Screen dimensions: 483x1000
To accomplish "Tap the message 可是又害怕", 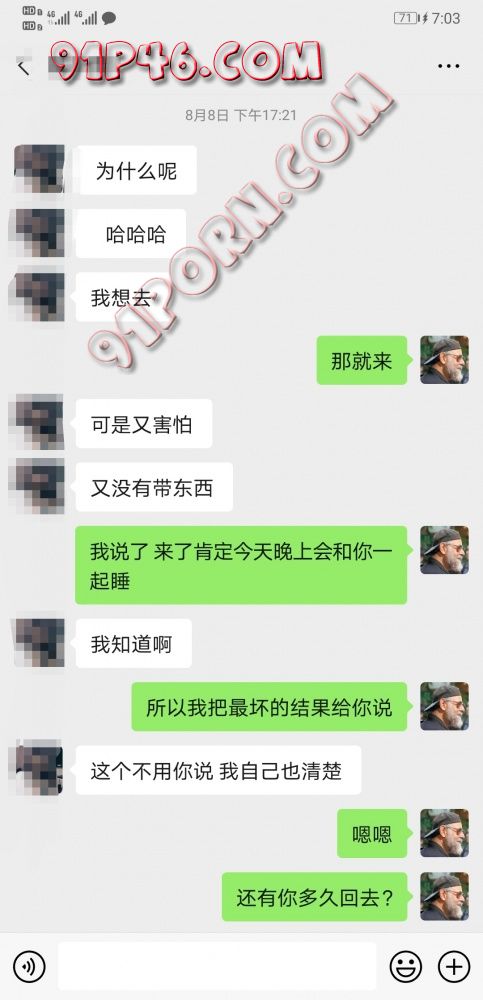I will pos(144,423).
